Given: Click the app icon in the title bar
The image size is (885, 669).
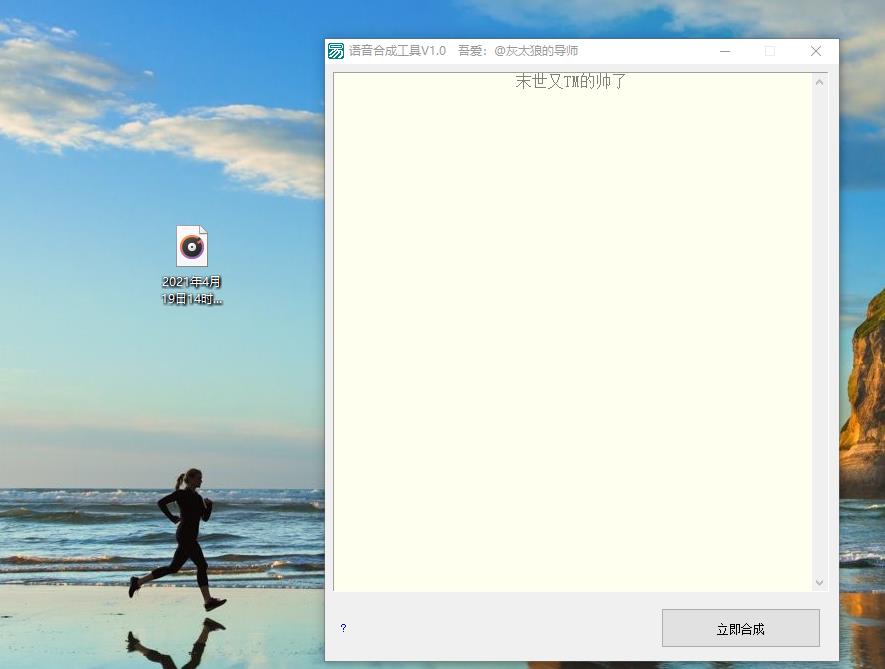Looking at the screenshot, I should click(x=336, y=51).
